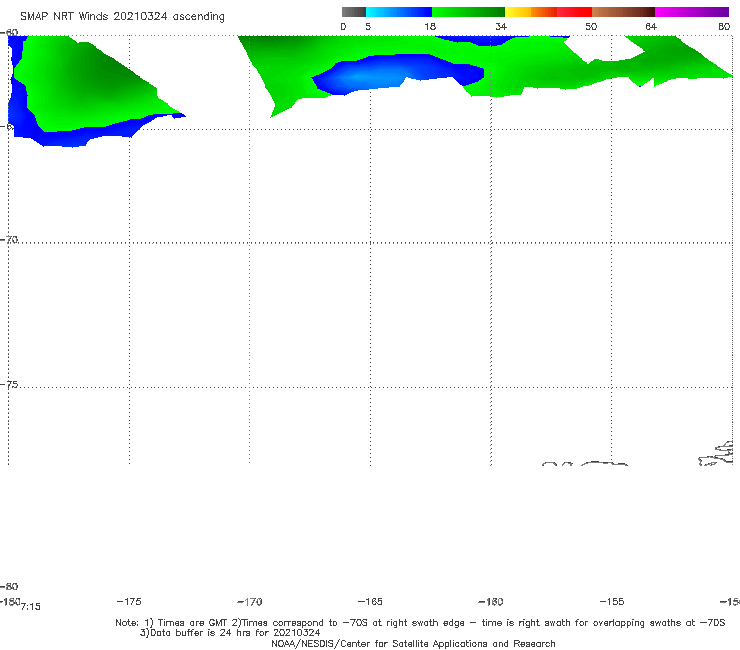Click the color bar label '5'
The width and height of the screenshot is (740, 650).
pyautogui.click(x=368, y=27)
